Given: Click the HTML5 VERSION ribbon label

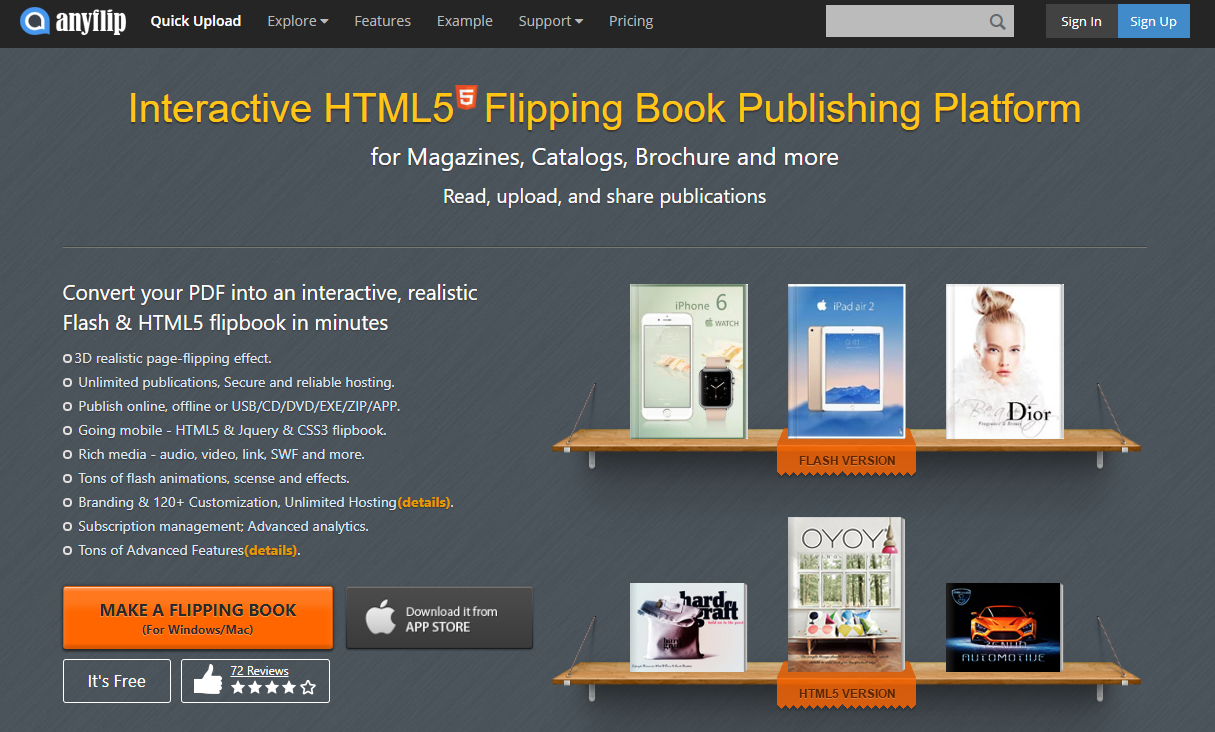Looking at the screenshot, I should point(846,693).
